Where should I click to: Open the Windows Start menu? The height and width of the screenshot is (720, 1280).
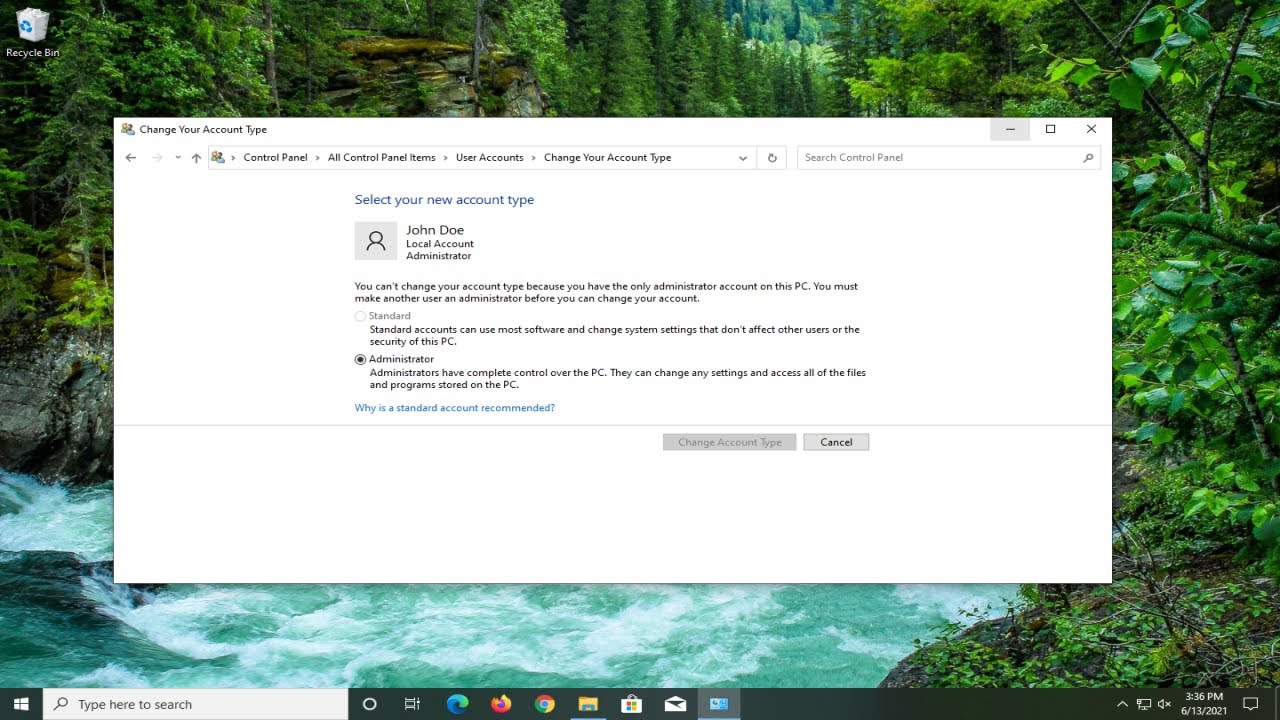click(21, 704)
